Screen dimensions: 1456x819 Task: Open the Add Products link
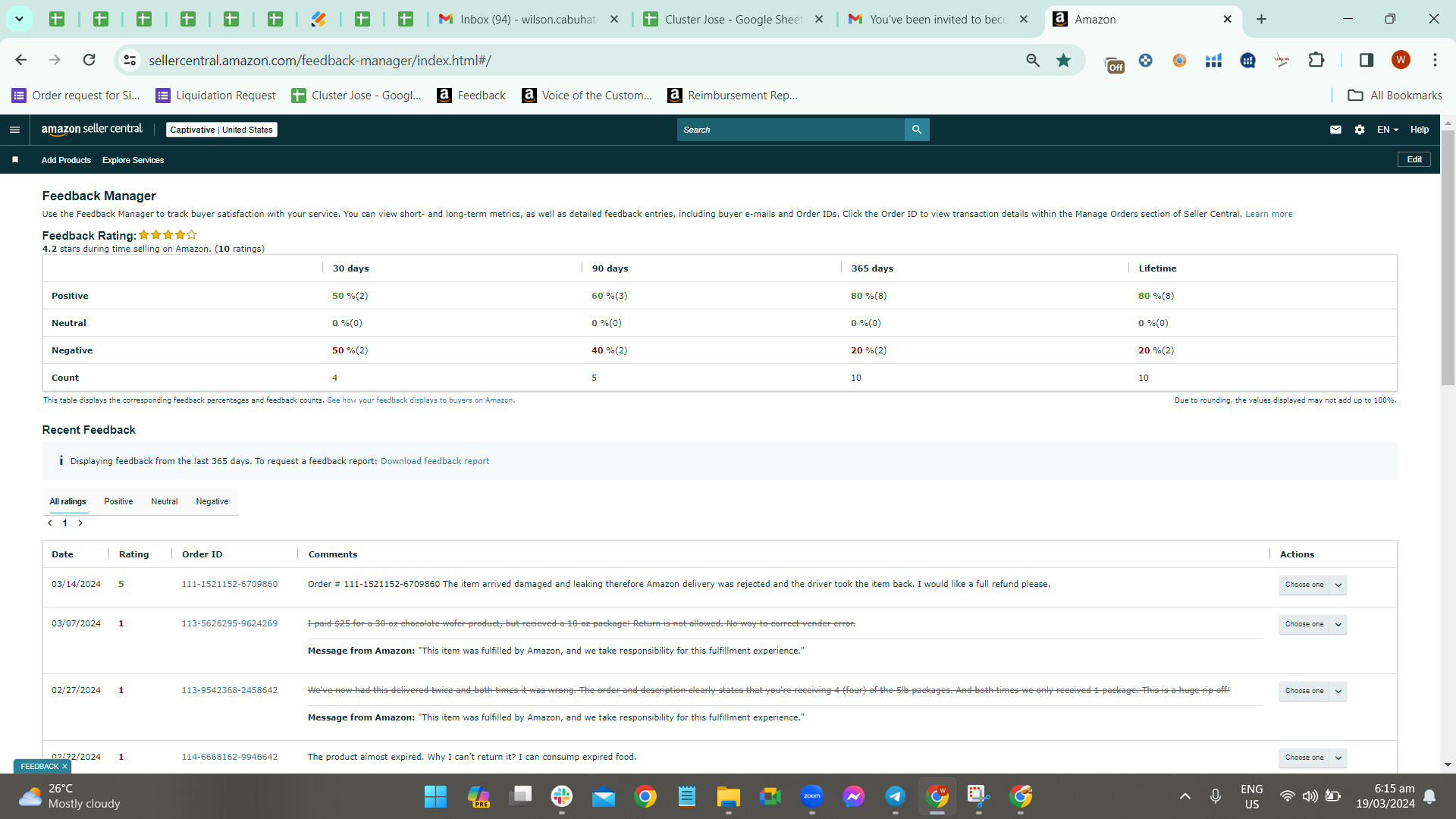pos(66,160)
